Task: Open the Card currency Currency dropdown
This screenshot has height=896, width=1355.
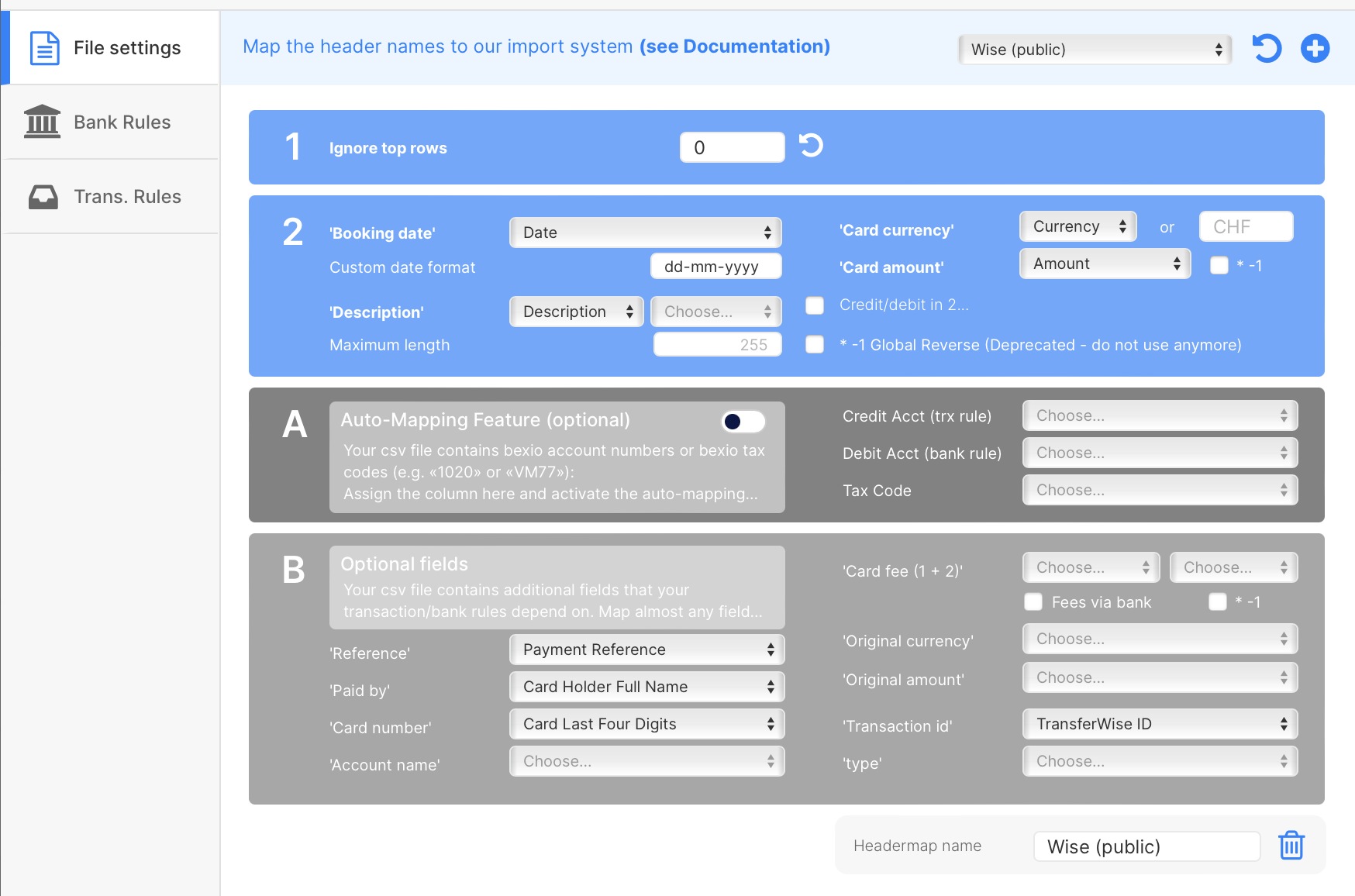Action: (1077, 226)
